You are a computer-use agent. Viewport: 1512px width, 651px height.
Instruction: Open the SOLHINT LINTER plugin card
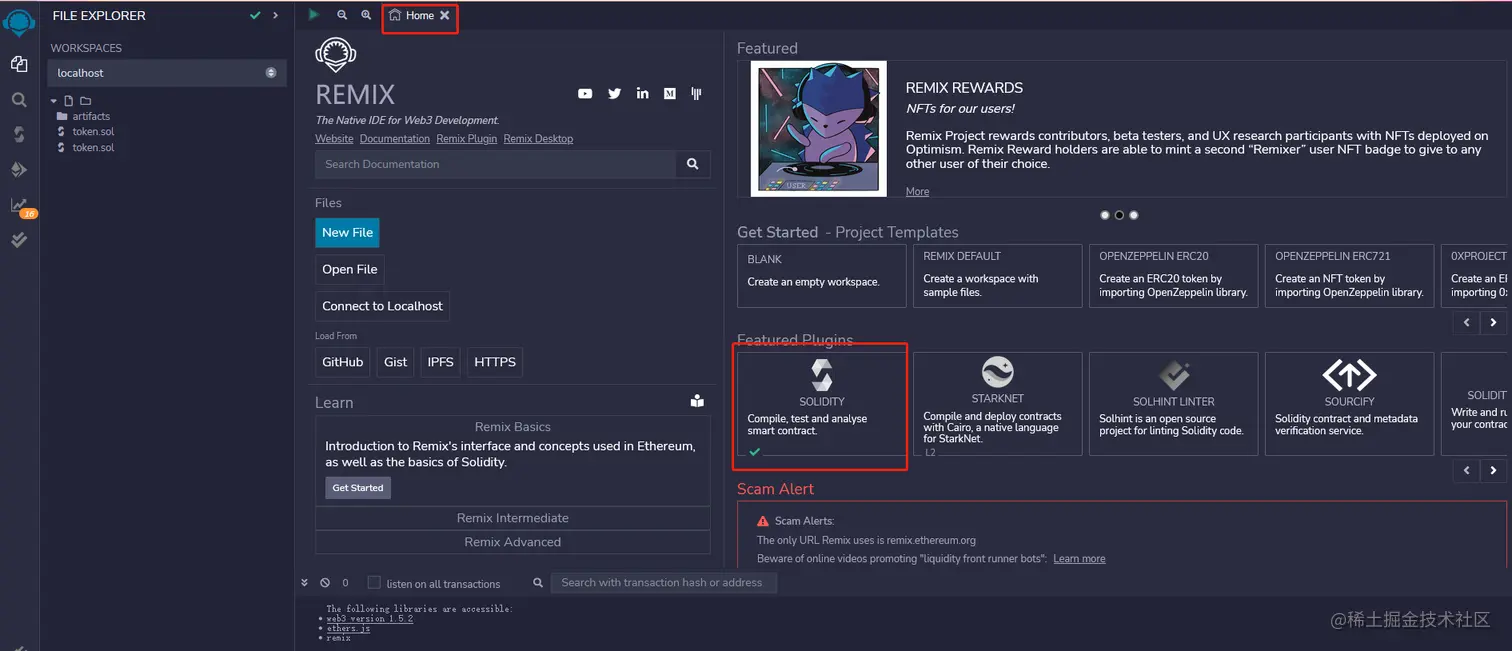point(1174,404)
